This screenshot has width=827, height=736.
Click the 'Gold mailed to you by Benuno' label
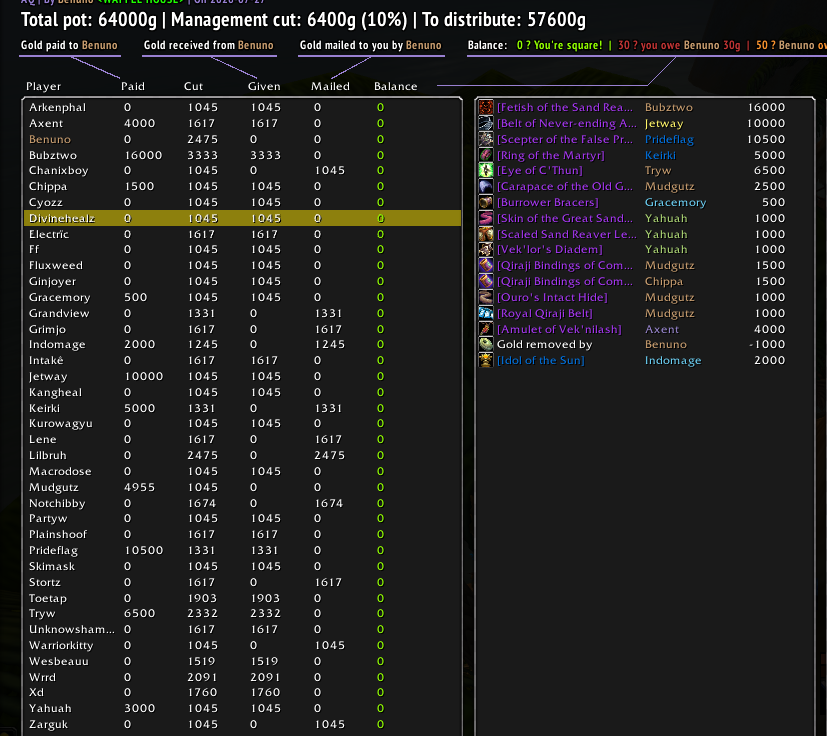pos(371,45)
